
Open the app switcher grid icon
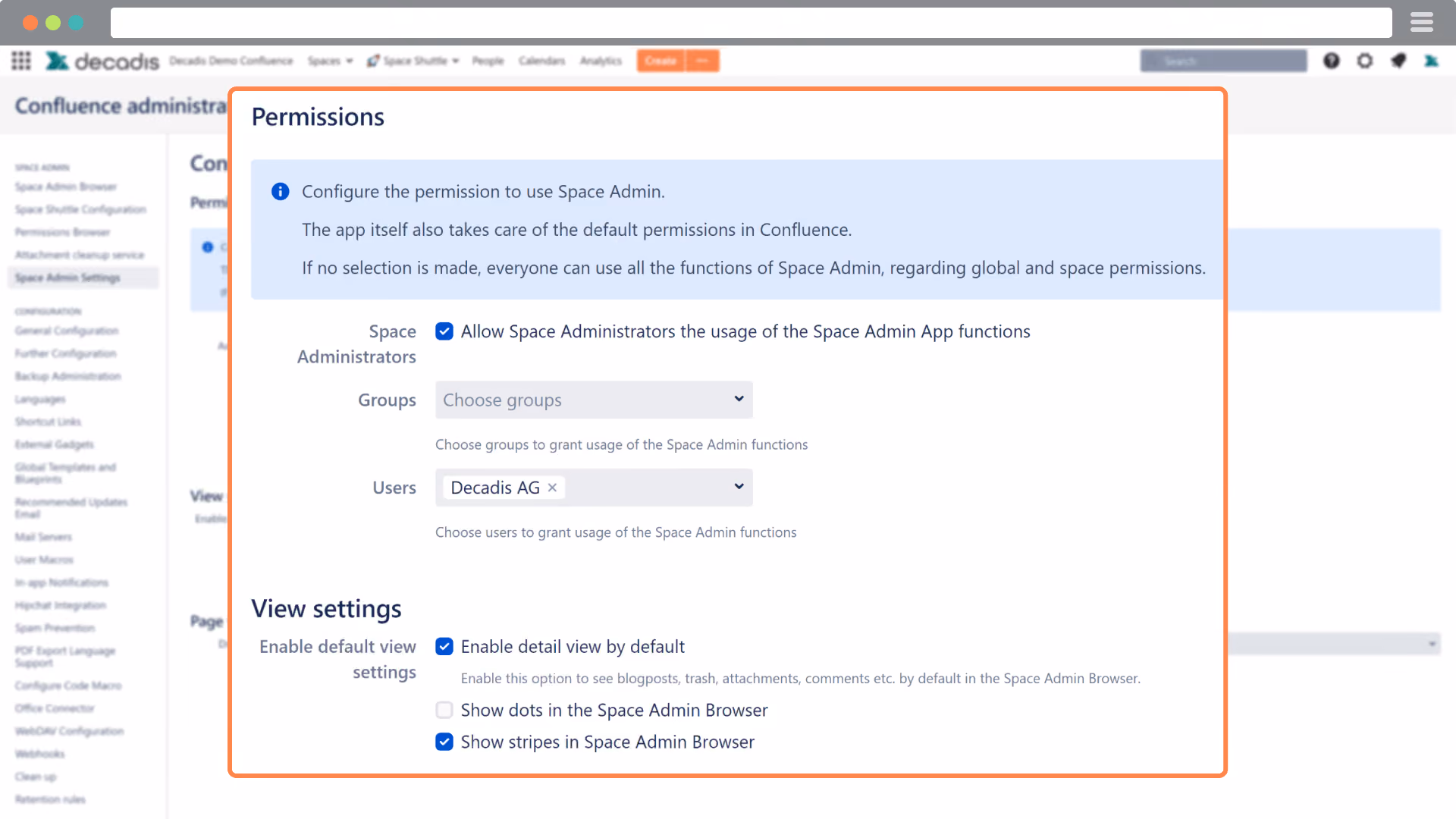(x=21, y=61)
